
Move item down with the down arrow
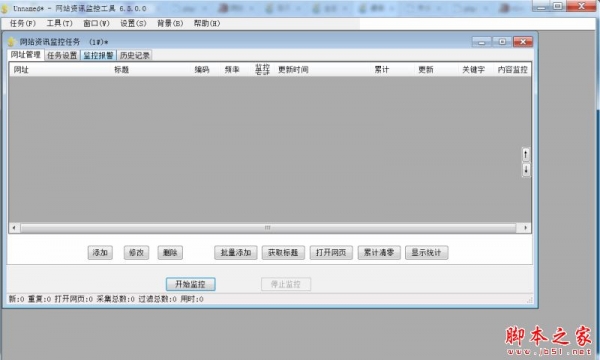tap(526, 169)
